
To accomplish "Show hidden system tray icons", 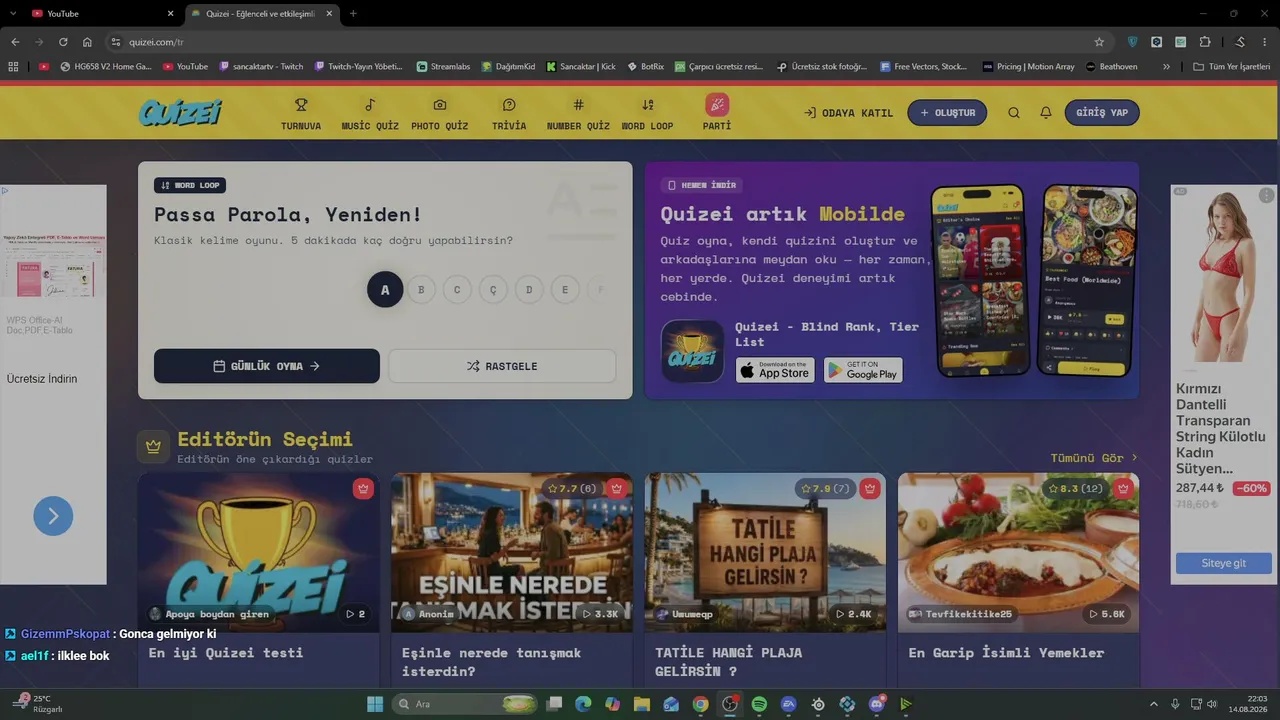I will point(1153,704).
